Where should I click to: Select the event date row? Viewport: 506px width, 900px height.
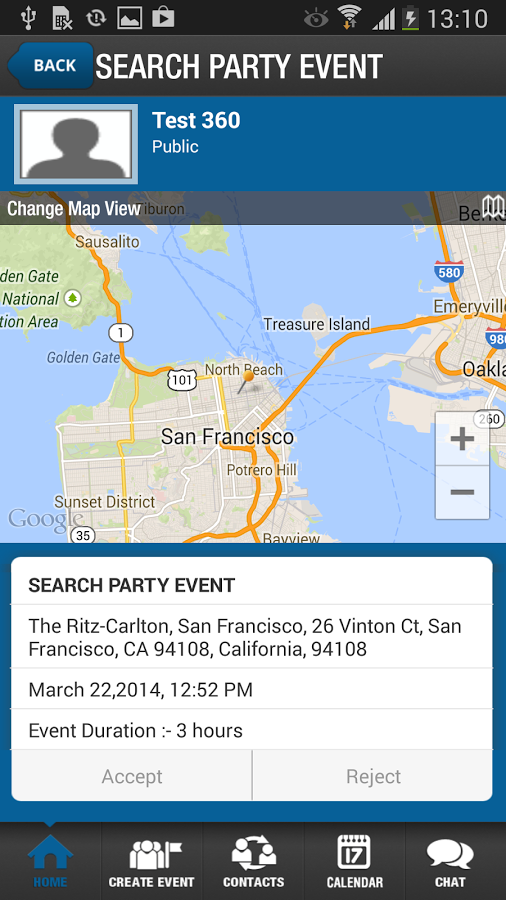coord(252,689)
